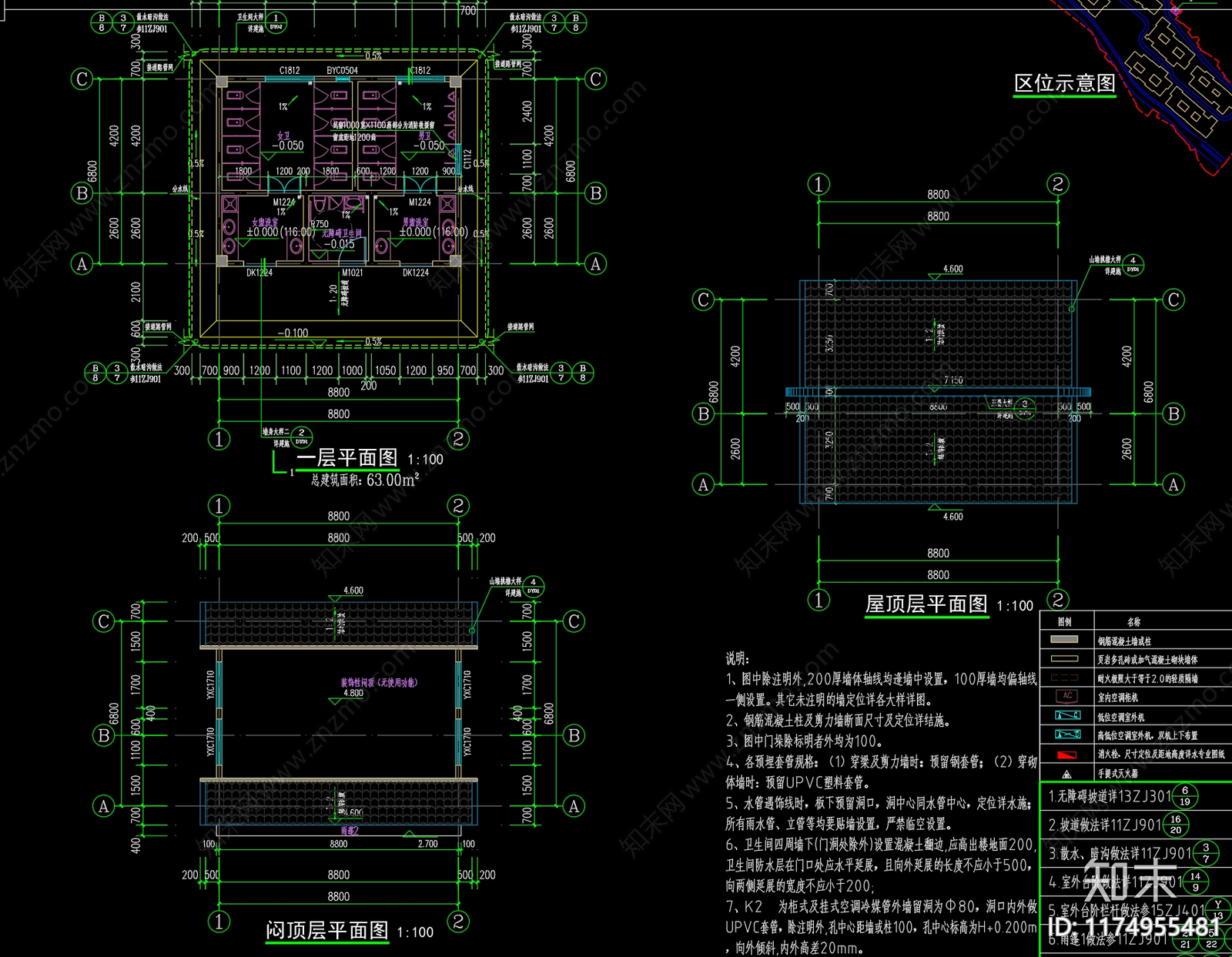The width and height of the screenshot is (1232, 957).
Task: Select the 'M1021' door tag
Action: point(352,273)
